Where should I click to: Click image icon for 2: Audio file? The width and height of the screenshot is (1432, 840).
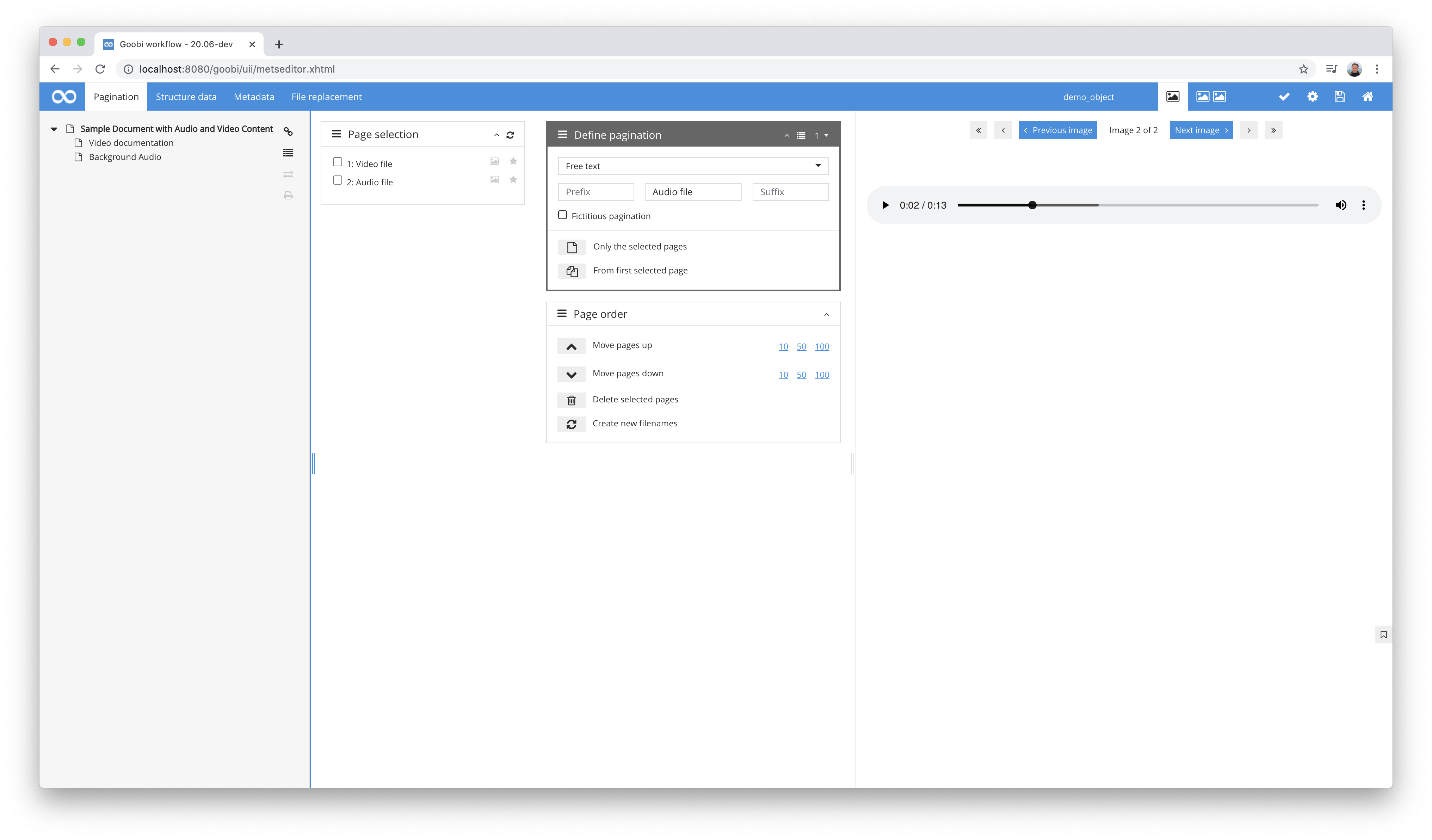click(x=494, y=180)
